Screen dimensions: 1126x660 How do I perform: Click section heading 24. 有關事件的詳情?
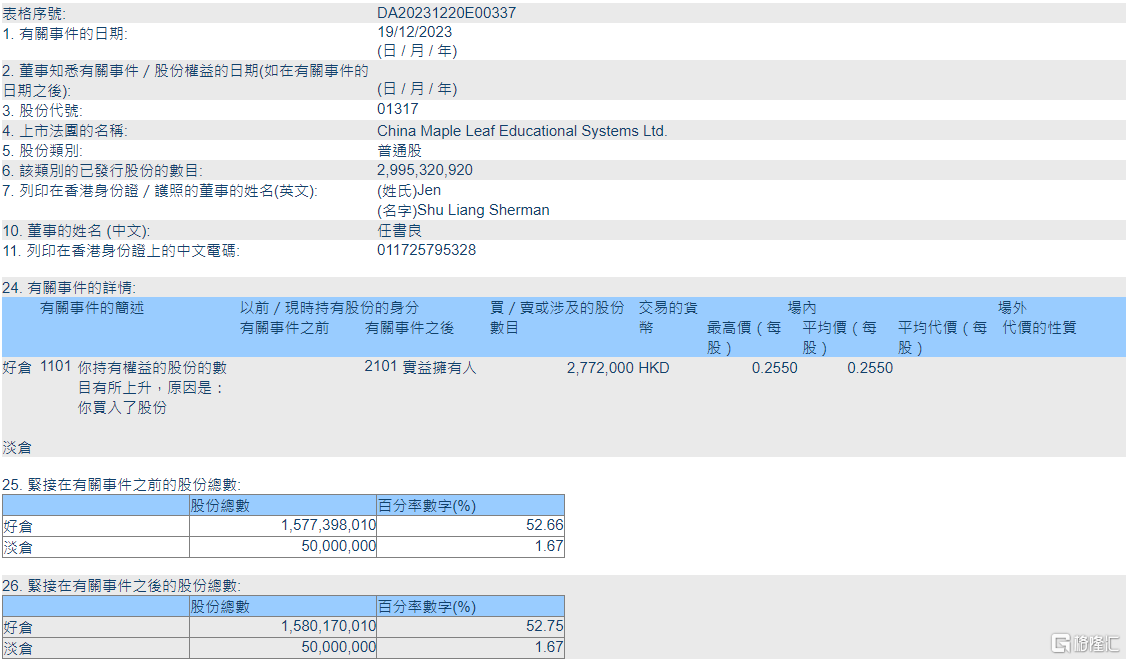[x=69, y=288]
